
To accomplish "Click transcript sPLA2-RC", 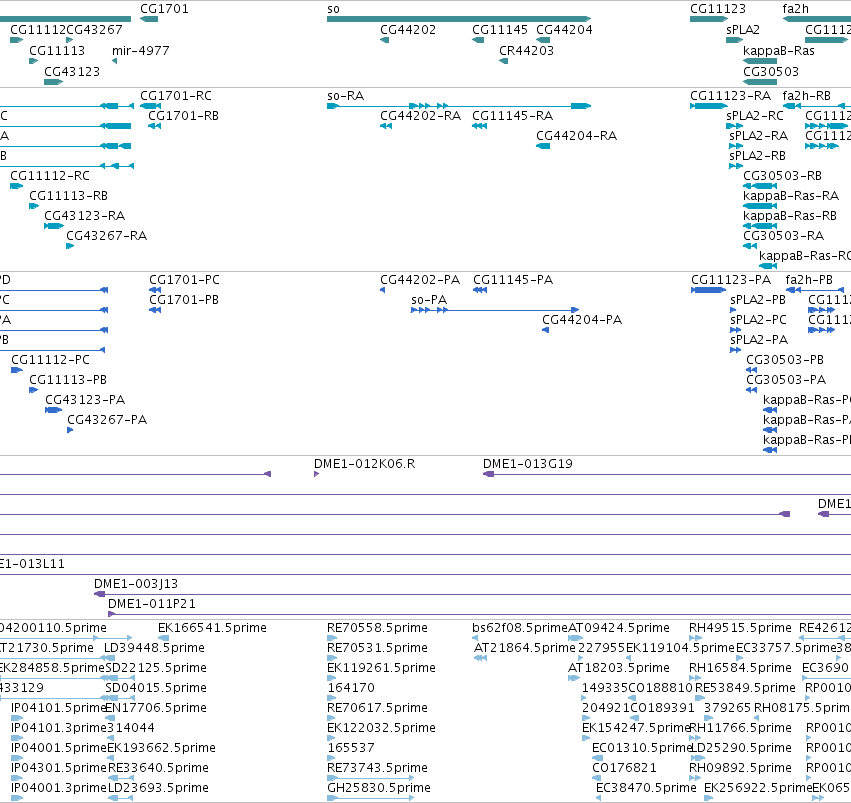I will (x=754, y=116).
